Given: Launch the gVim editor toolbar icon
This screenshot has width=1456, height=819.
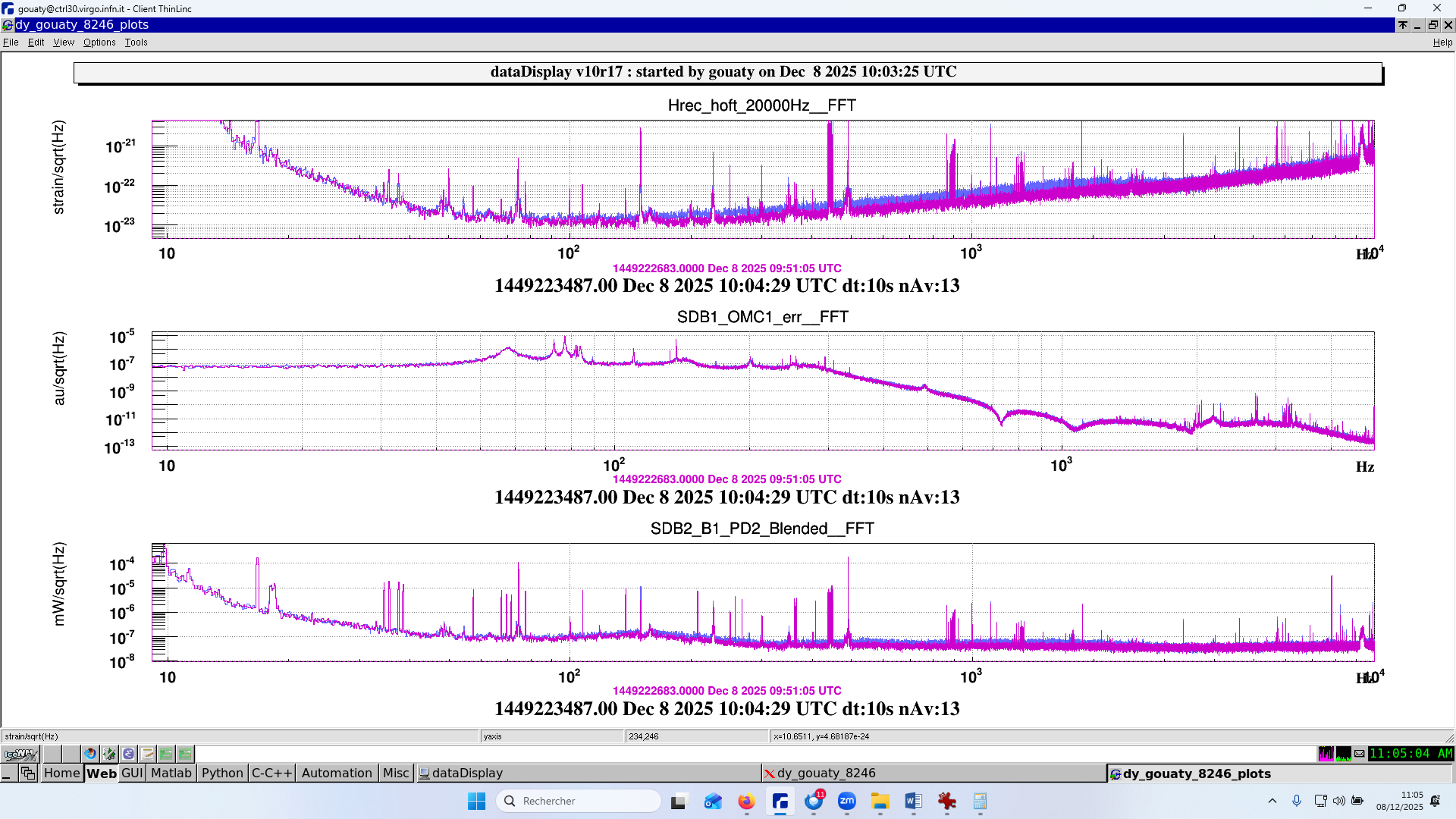Looking at the screenshot, I should coord(110,754).
